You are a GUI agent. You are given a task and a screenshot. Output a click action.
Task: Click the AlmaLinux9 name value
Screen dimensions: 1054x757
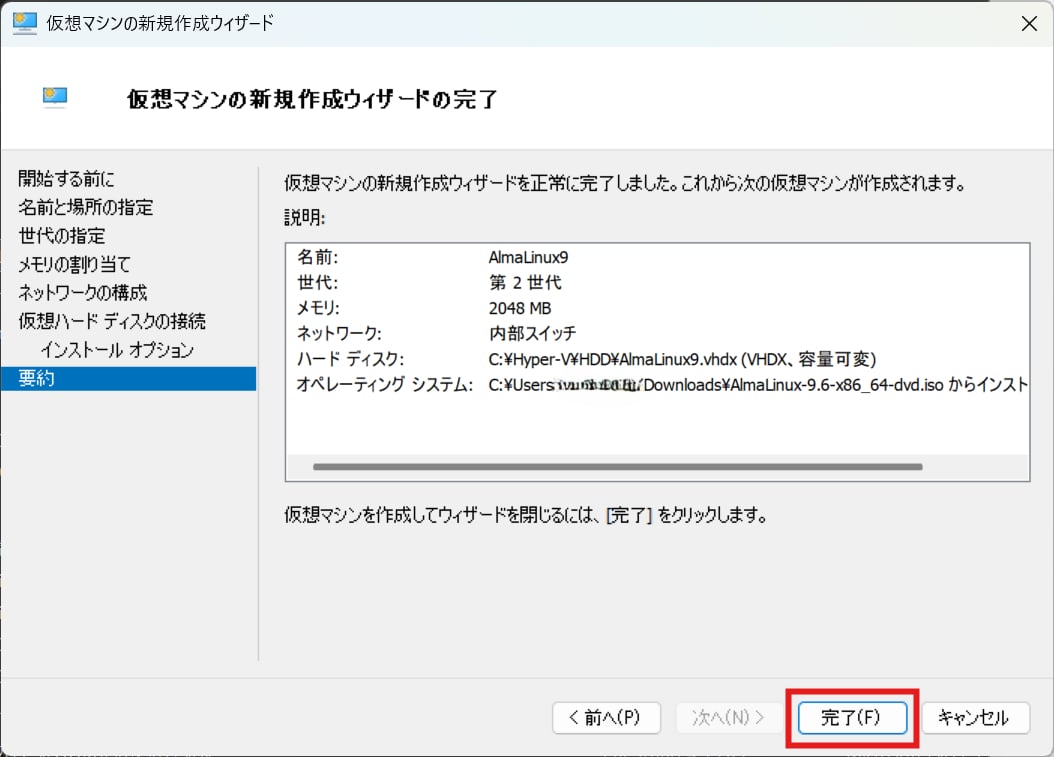pos(528,257)
